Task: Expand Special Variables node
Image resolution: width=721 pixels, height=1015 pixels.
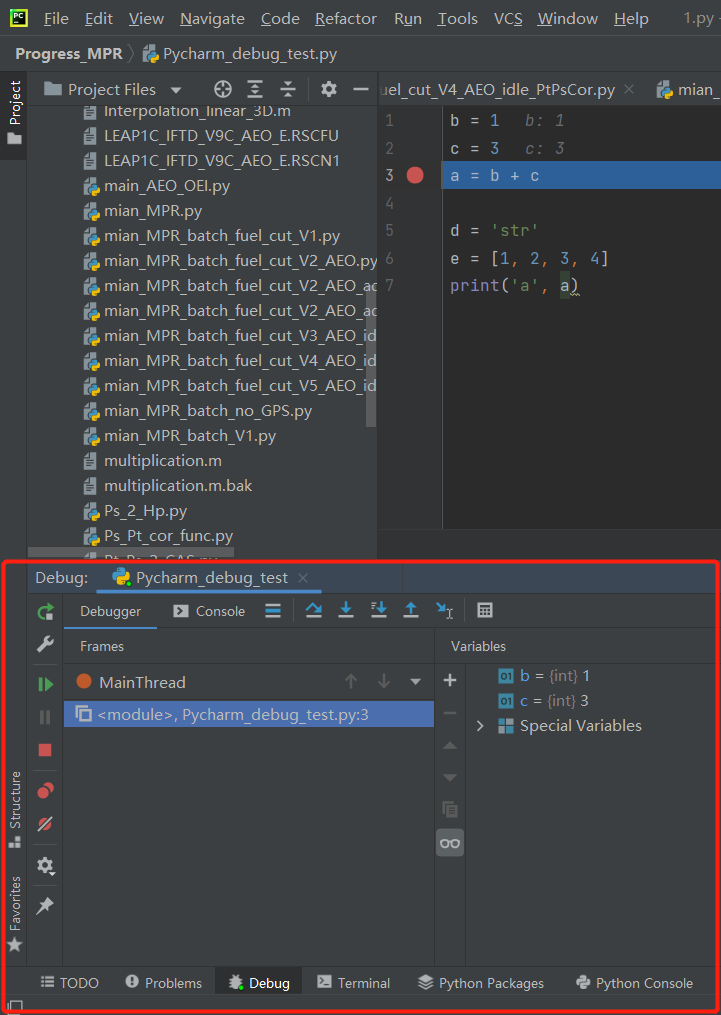Action: pyautogui.click(x=480, y=726)
